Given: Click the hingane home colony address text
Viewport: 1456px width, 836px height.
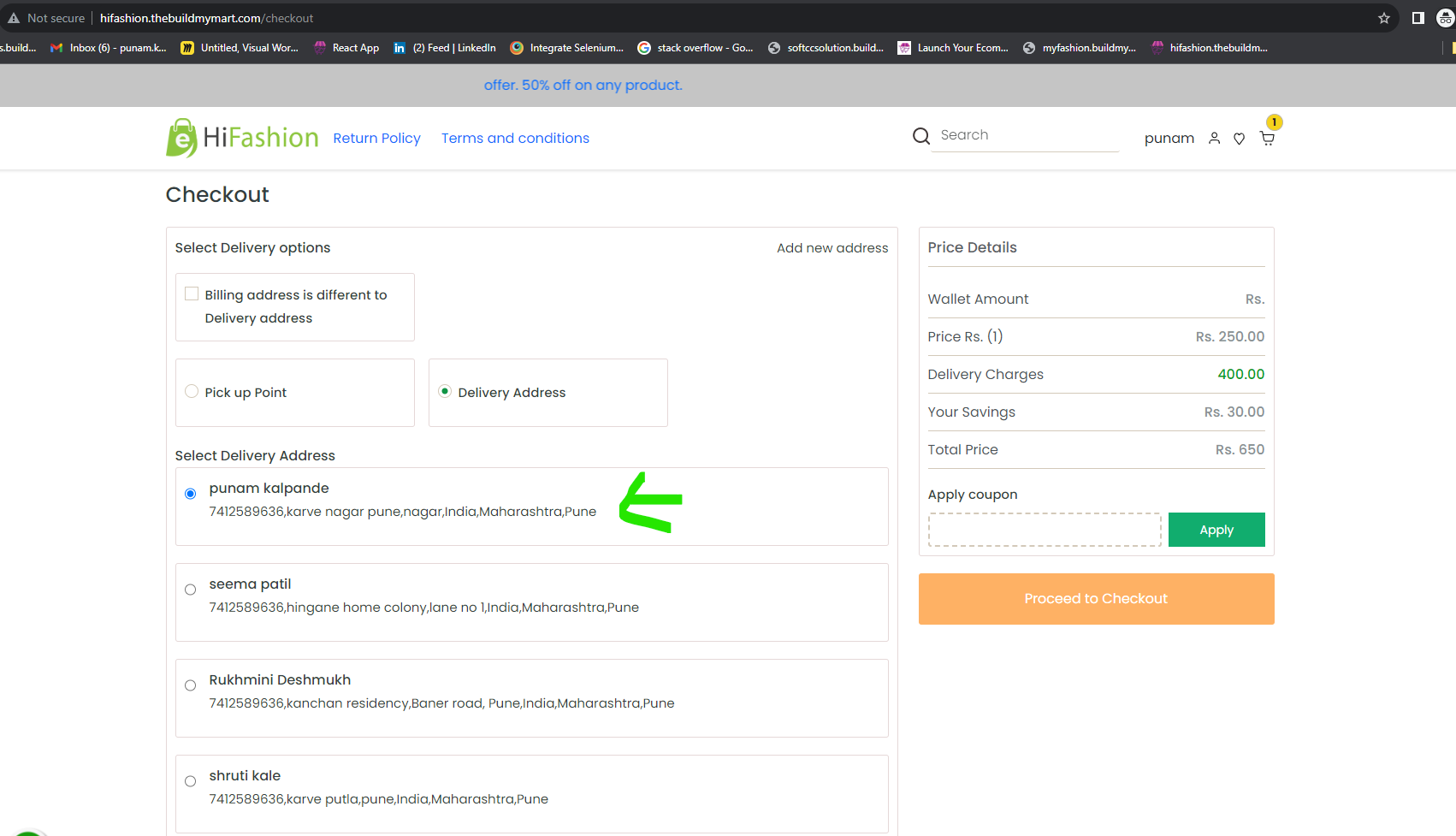Looking at the screenshot, I should click(424, 608).
